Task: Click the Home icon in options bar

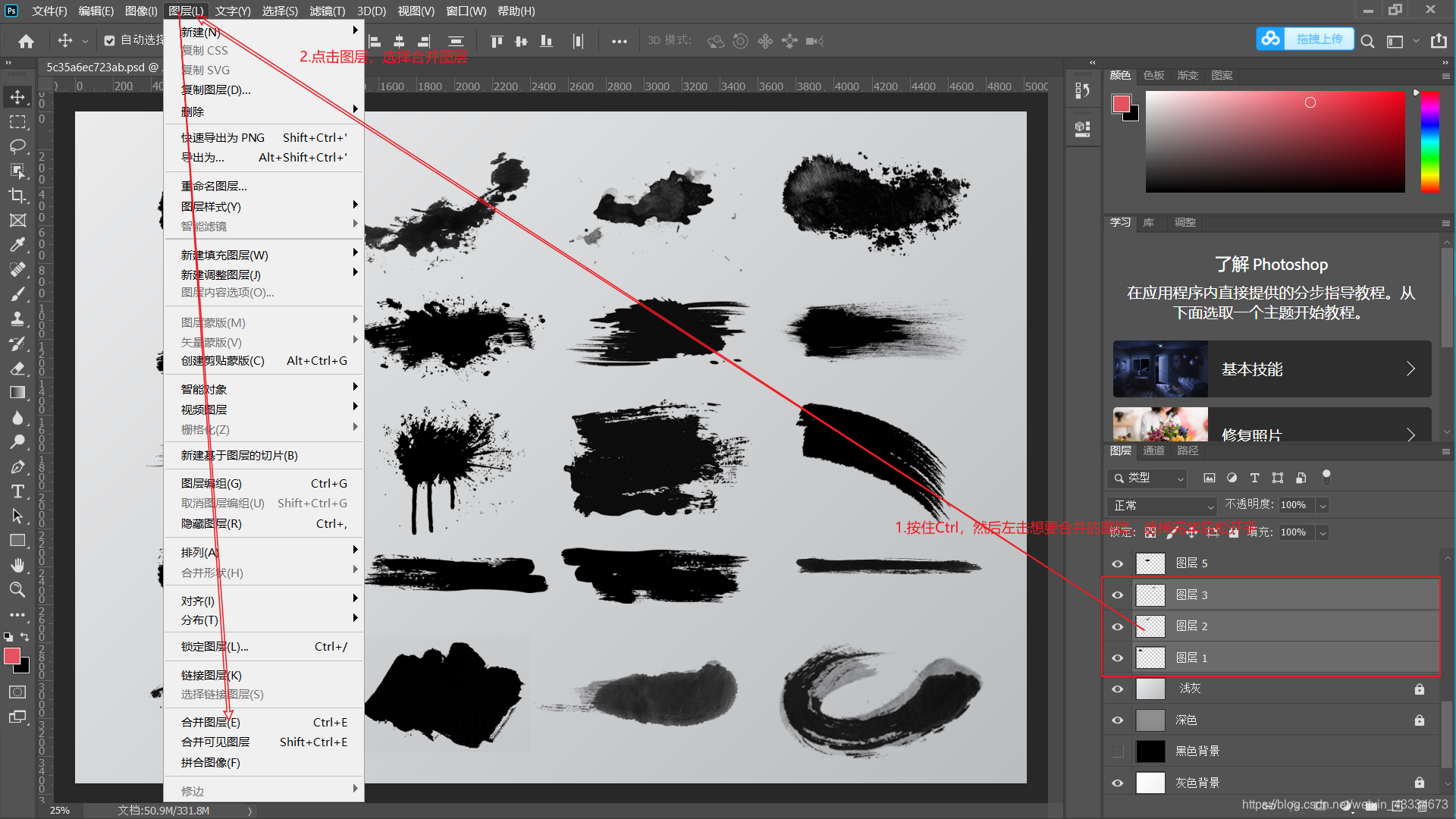Action: coord(26,41)
